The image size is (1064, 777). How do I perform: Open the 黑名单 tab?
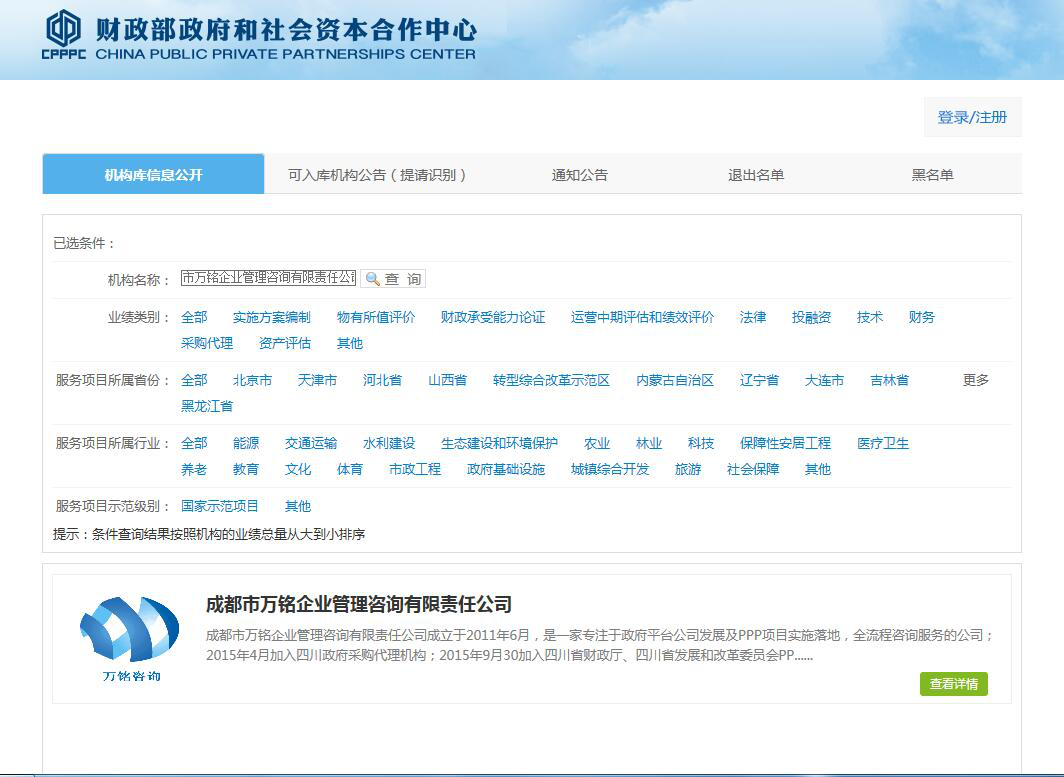click(x=932, y=175)
